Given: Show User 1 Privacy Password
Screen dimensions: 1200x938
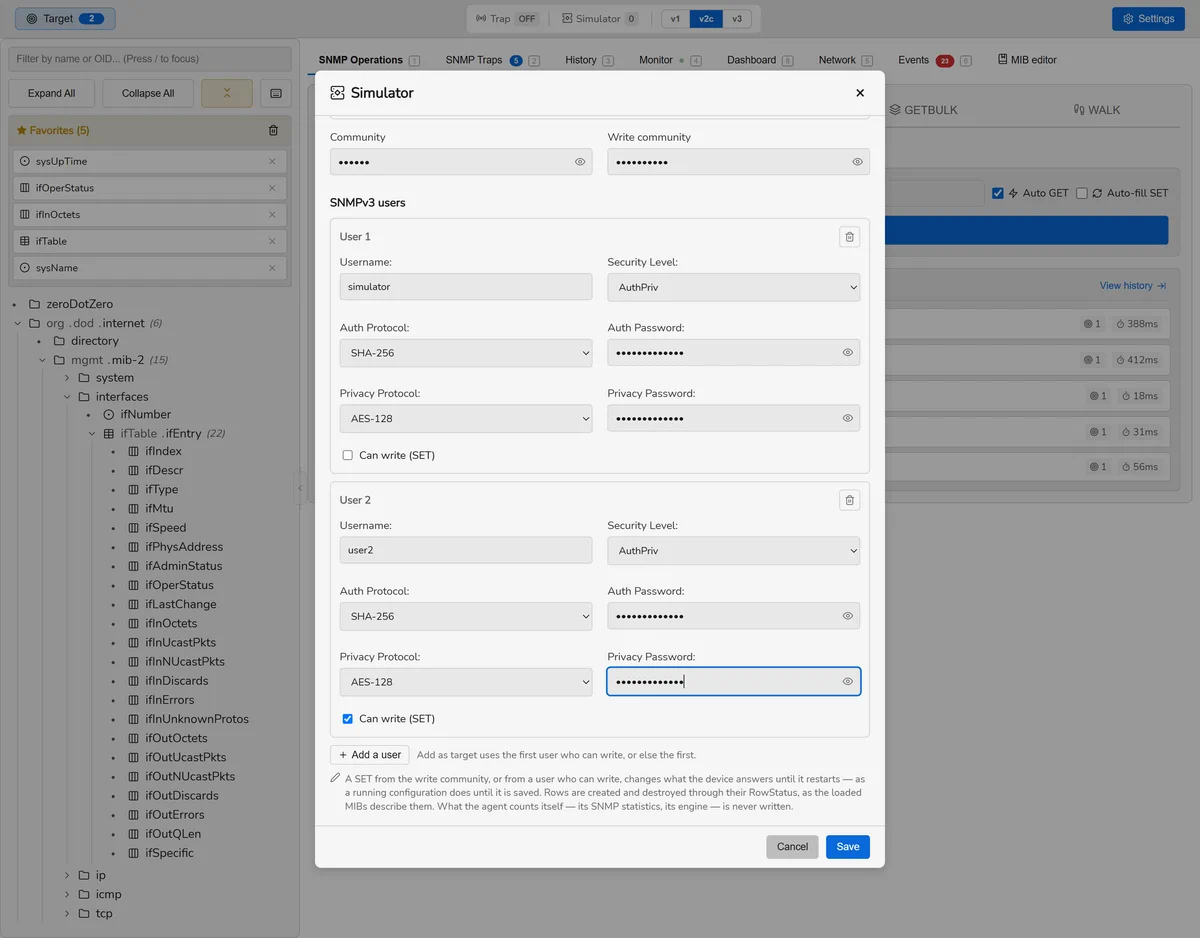Looking at the screenshot, I should [847, 419].
